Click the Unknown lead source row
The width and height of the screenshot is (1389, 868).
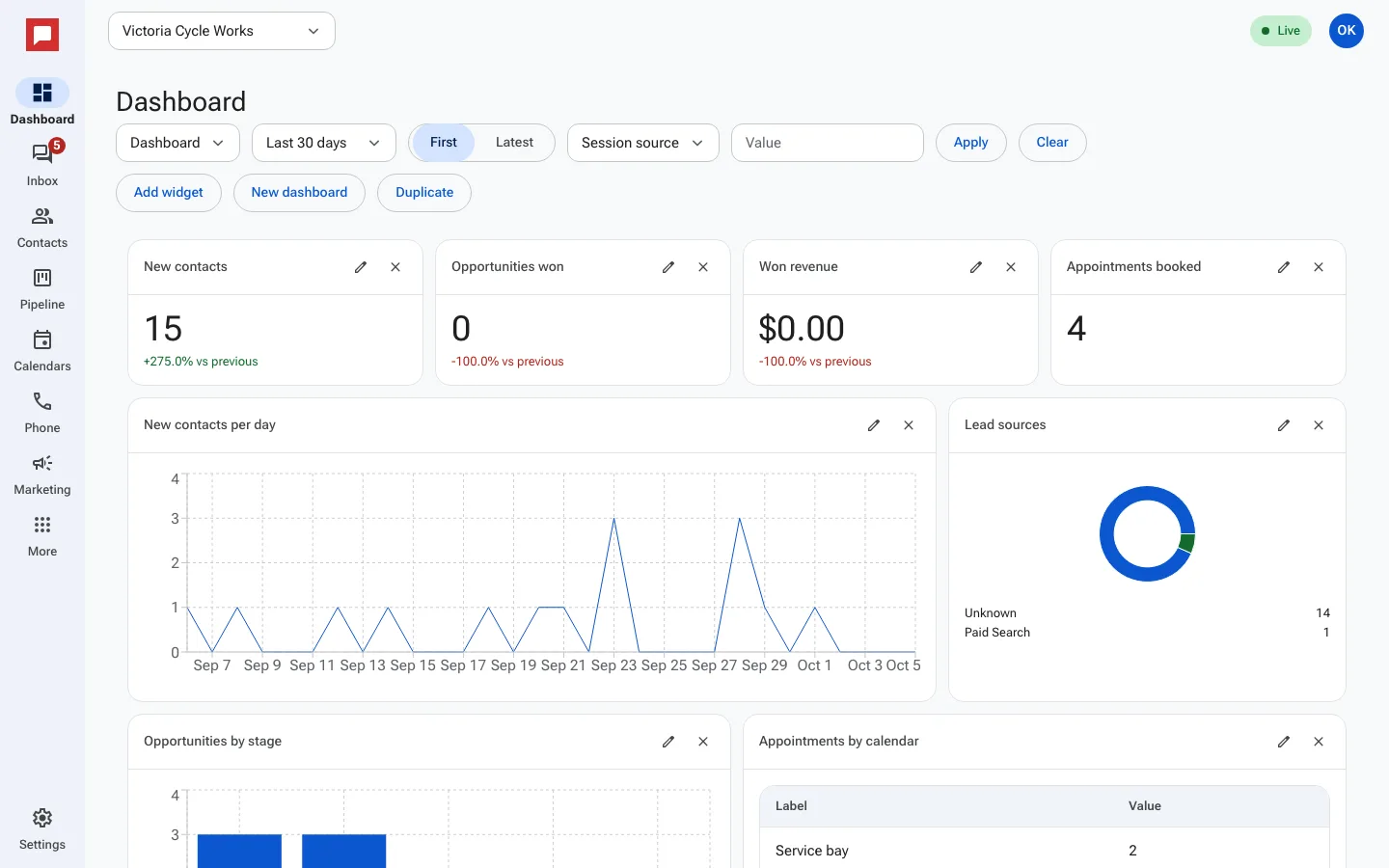(1147, 613)
